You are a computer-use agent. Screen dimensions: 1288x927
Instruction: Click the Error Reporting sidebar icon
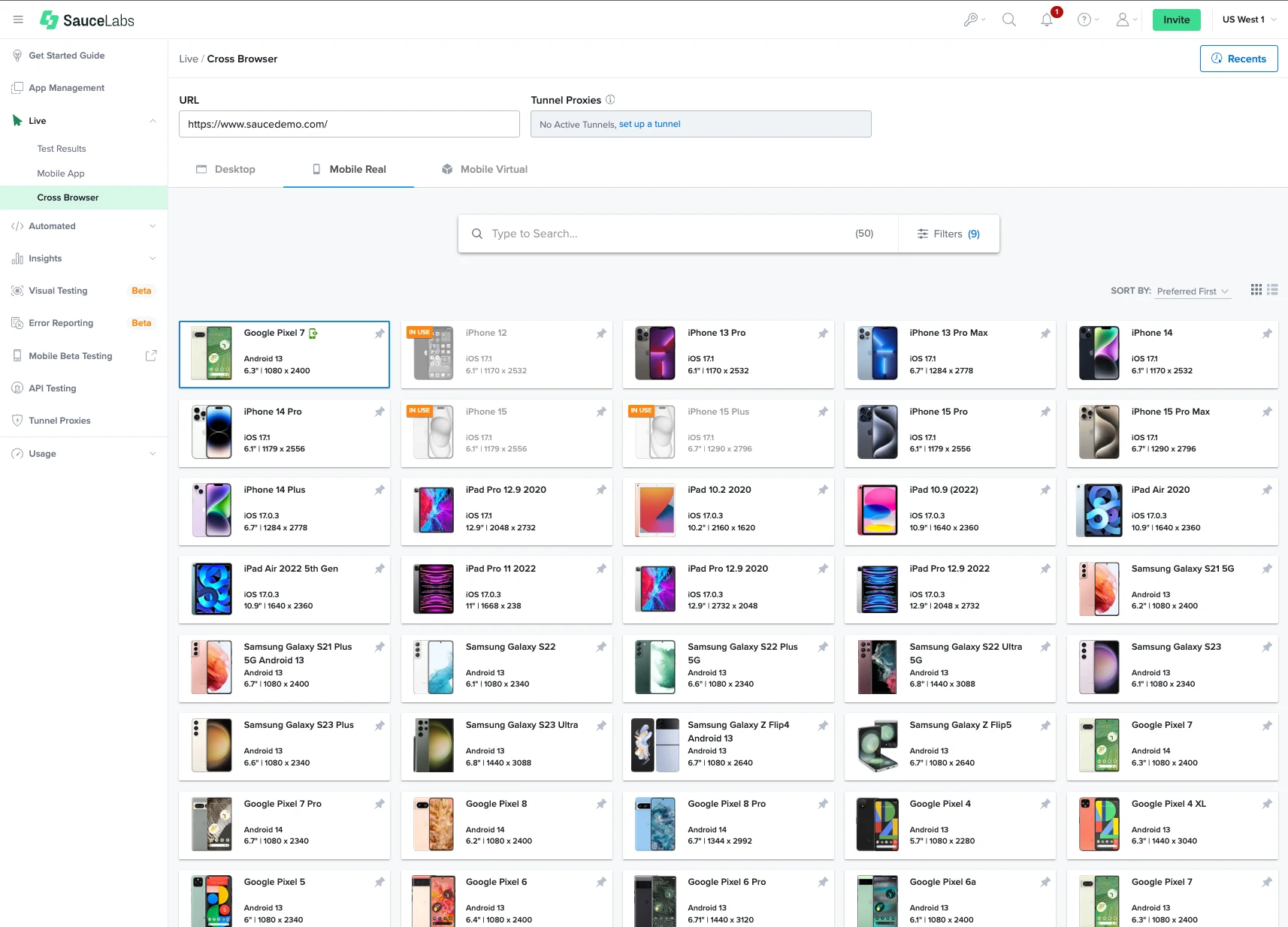click(x=17, y=323)
